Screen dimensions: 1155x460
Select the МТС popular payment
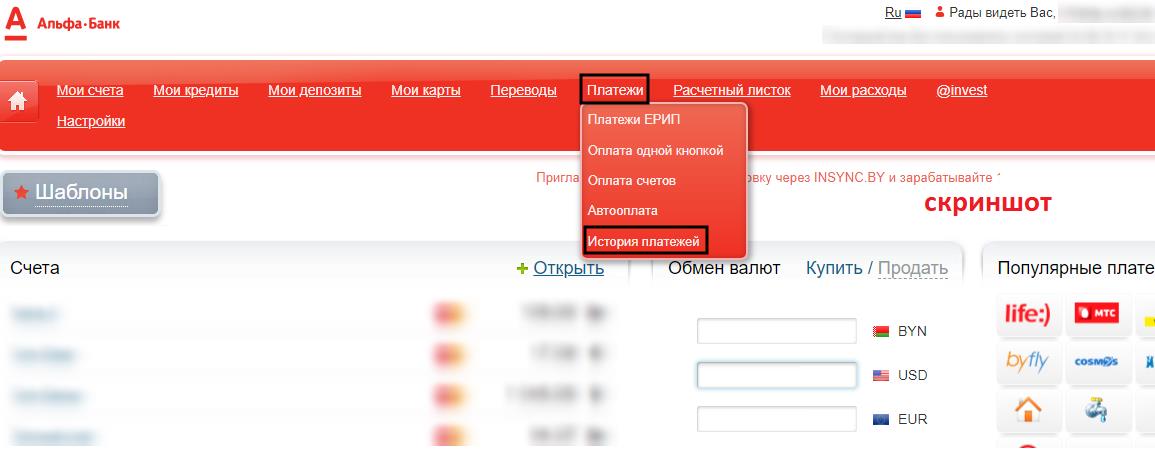coord(1096,316)
